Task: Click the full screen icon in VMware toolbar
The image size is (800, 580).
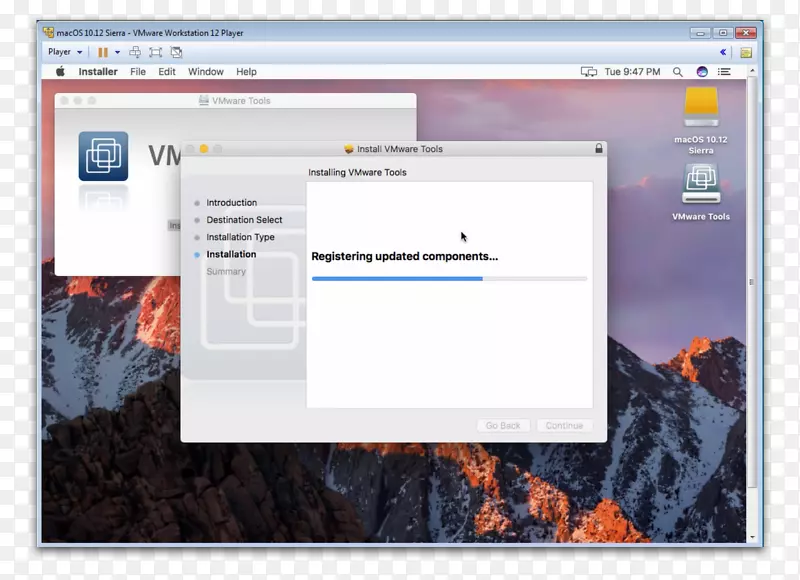Action: (155, 51)
